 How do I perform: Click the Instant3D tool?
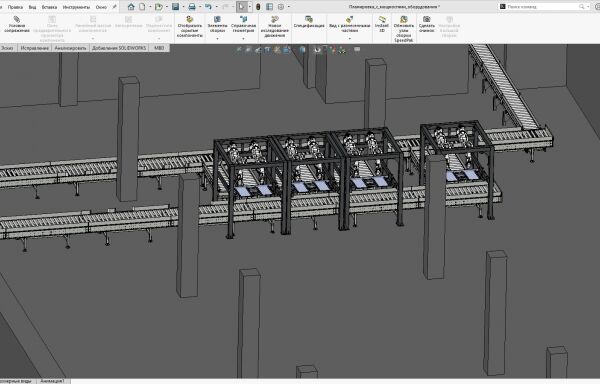click(x=382, y=24)
